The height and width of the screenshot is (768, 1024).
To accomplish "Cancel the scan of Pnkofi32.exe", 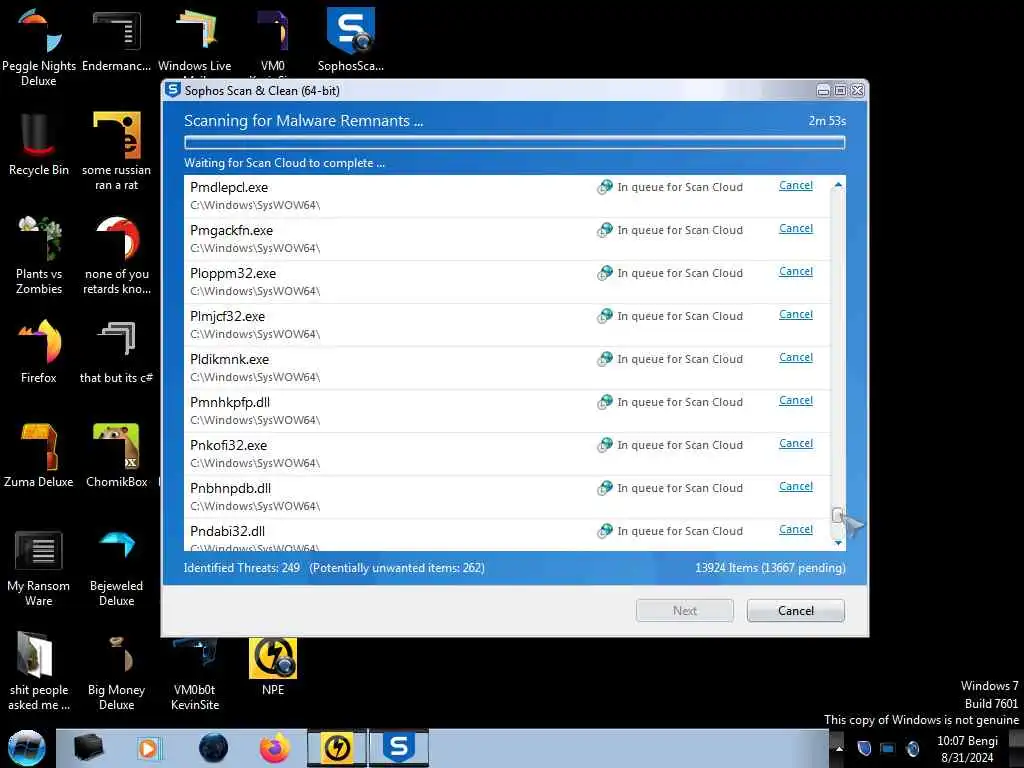I will (795, 443).
